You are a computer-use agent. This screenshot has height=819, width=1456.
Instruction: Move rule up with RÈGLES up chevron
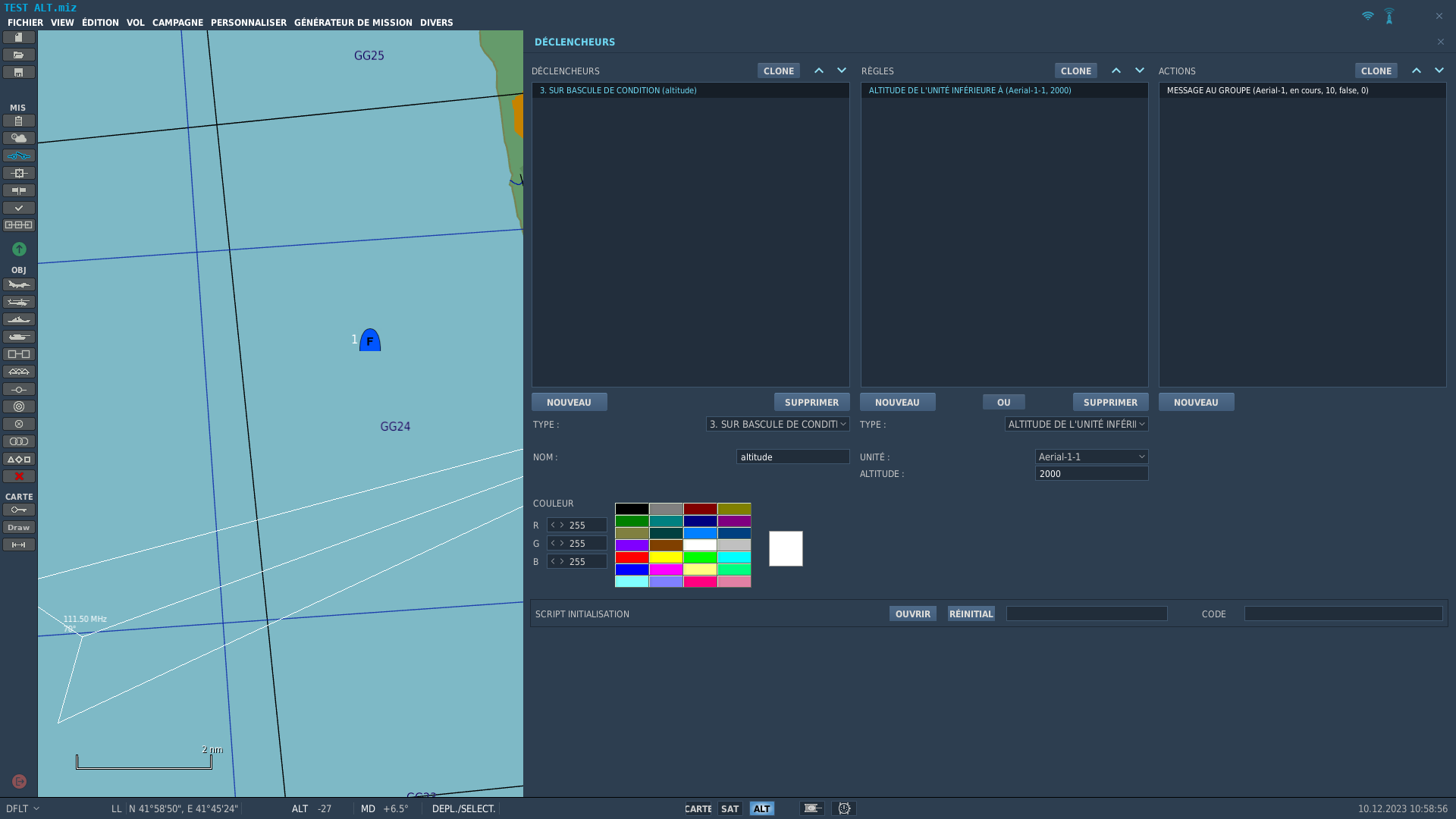click(x=1116, y=71)
